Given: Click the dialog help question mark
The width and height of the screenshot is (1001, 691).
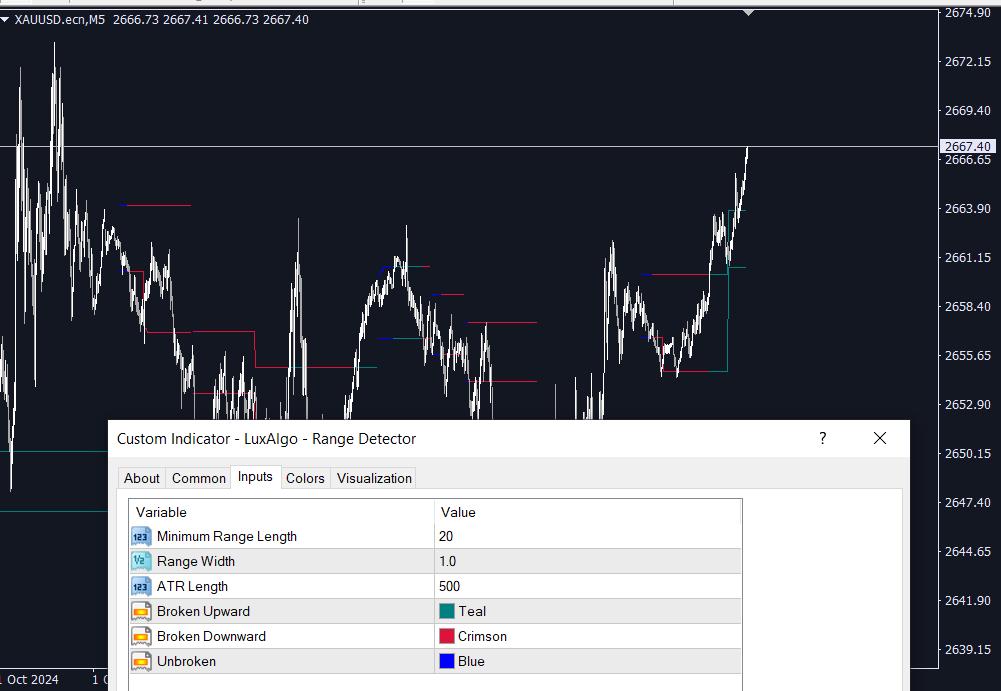Looking at the screenshot, I should pyautogui.click(x=822, y=438).
